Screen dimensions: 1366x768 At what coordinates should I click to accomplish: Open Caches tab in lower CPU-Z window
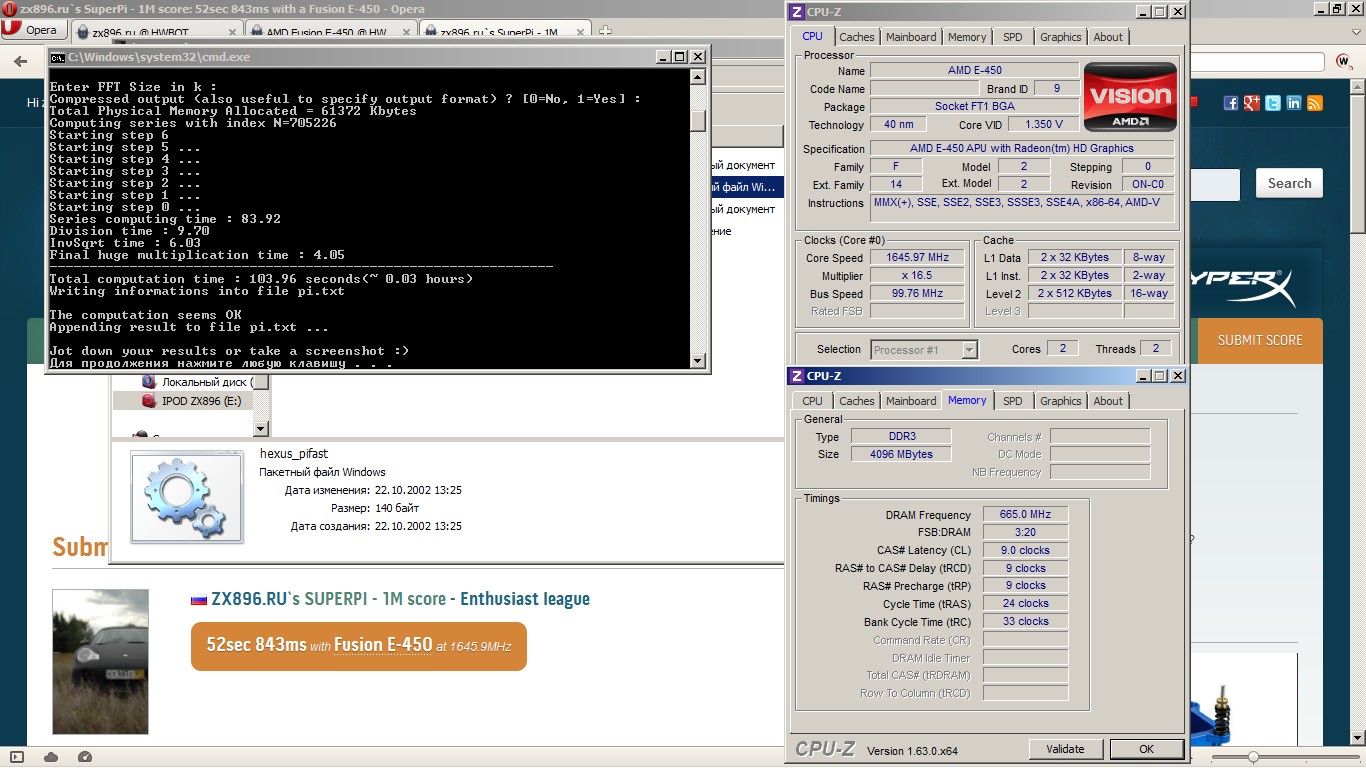tap(856, 401)
